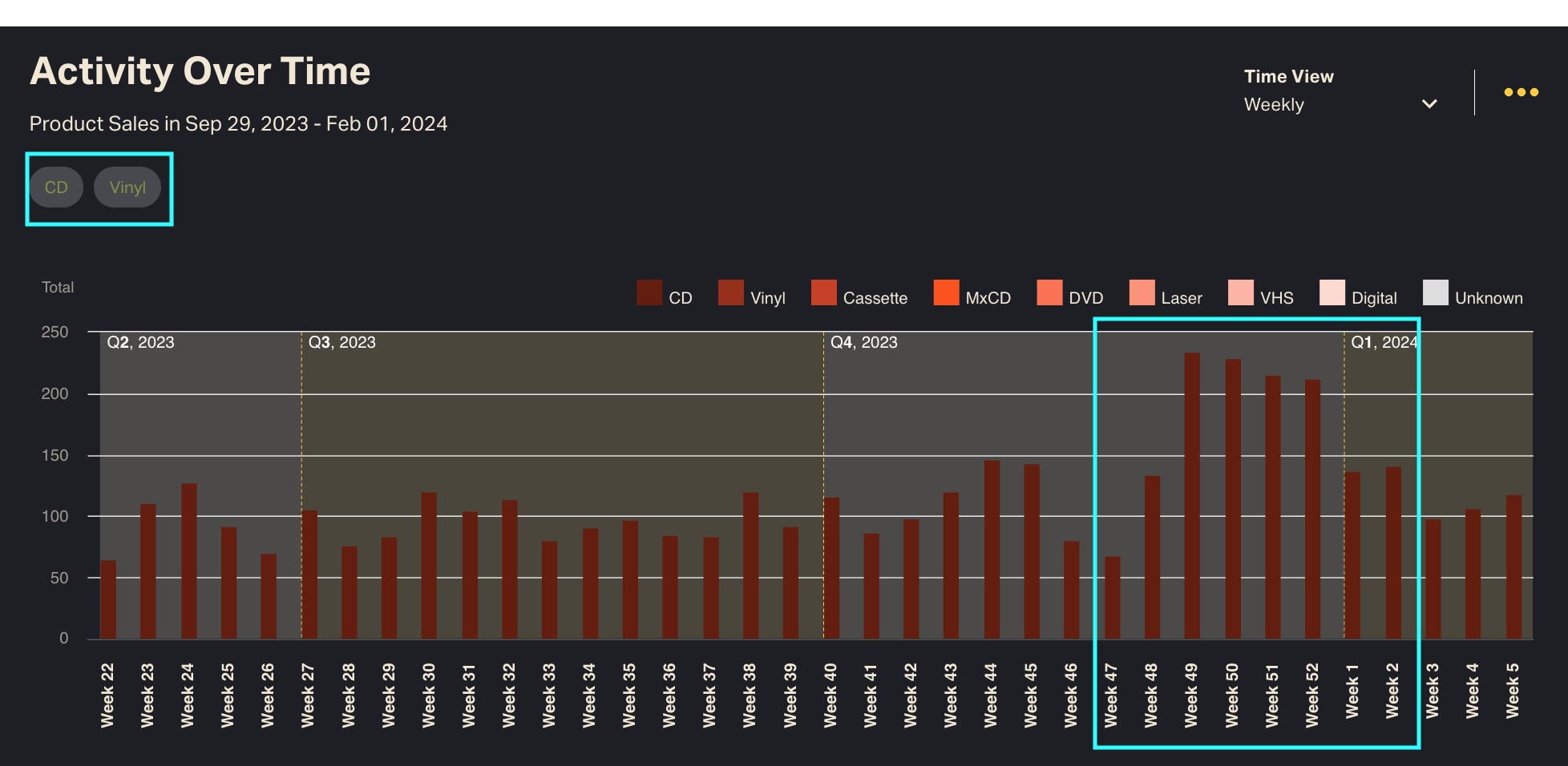Click the DVD legend swatch
The width and height of the screenshot is (1568, 766).
tap(1049, 293)
